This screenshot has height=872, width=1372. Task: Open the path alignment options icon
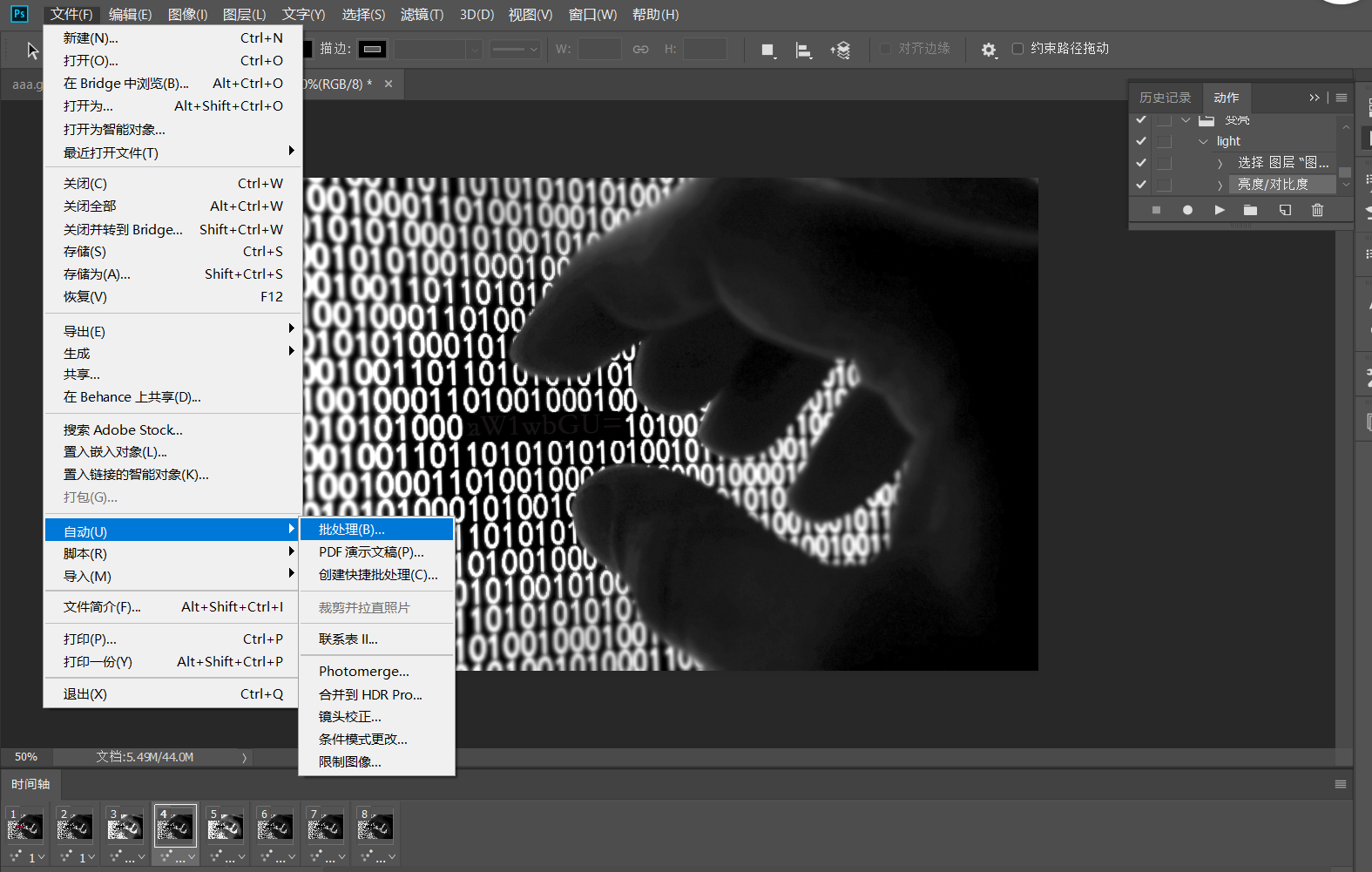803,51
